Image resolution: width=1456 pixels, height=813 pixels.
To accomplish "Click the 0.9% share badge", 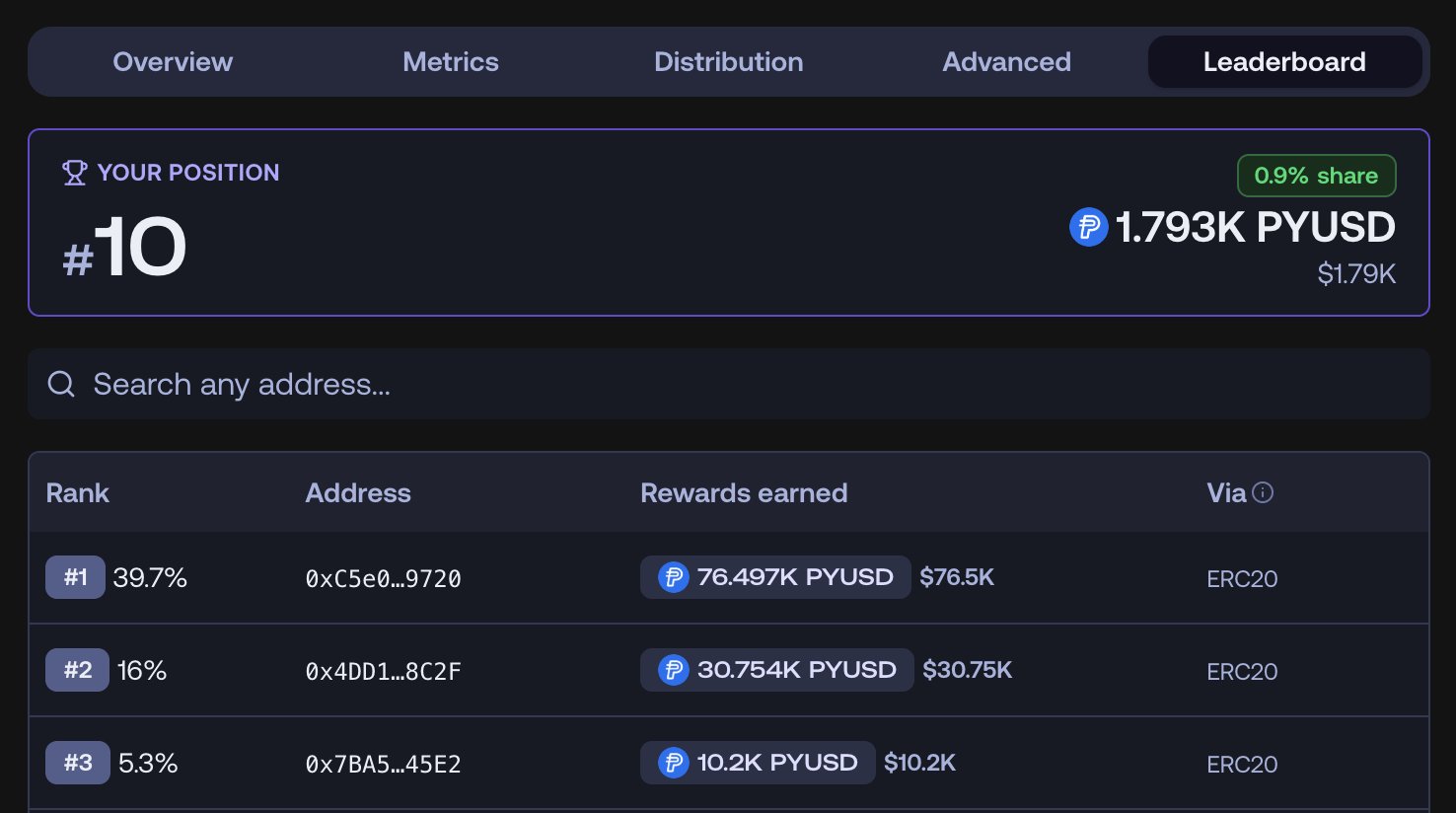I will [1316, 176].
